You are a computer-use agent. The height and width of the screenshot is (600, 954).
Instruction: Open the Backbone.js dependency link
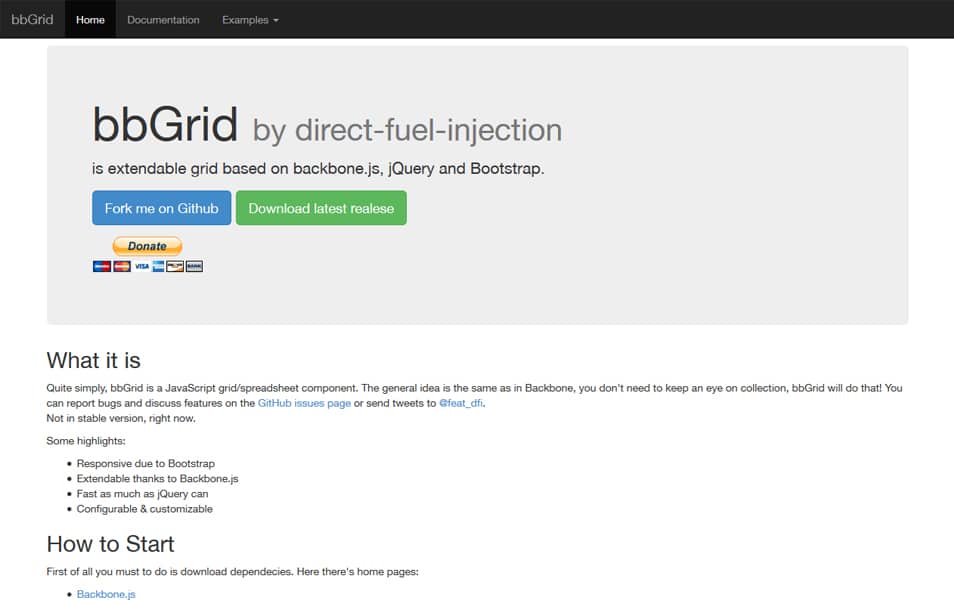[x=106, y=594]
